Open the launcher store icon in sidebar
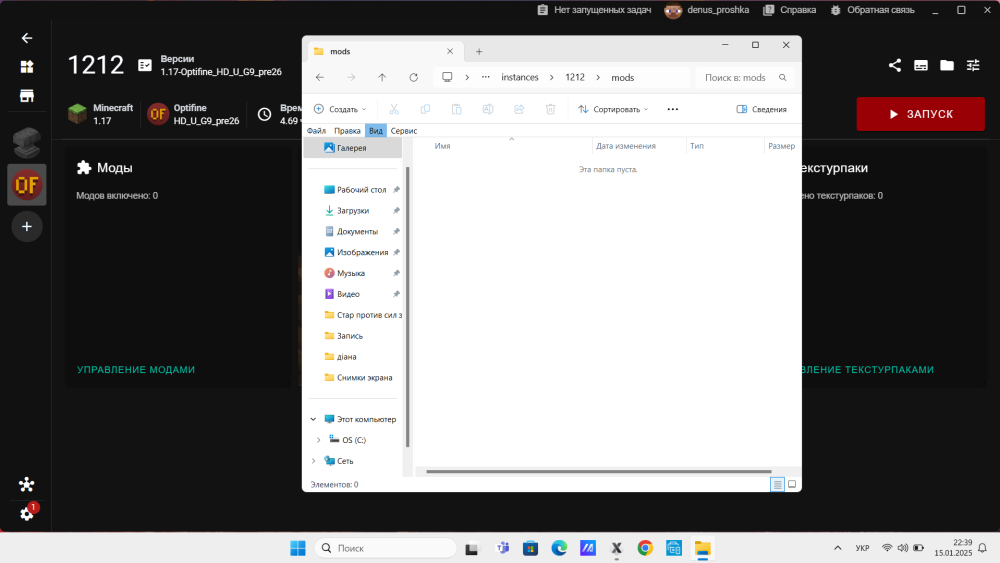 [27, 96]
